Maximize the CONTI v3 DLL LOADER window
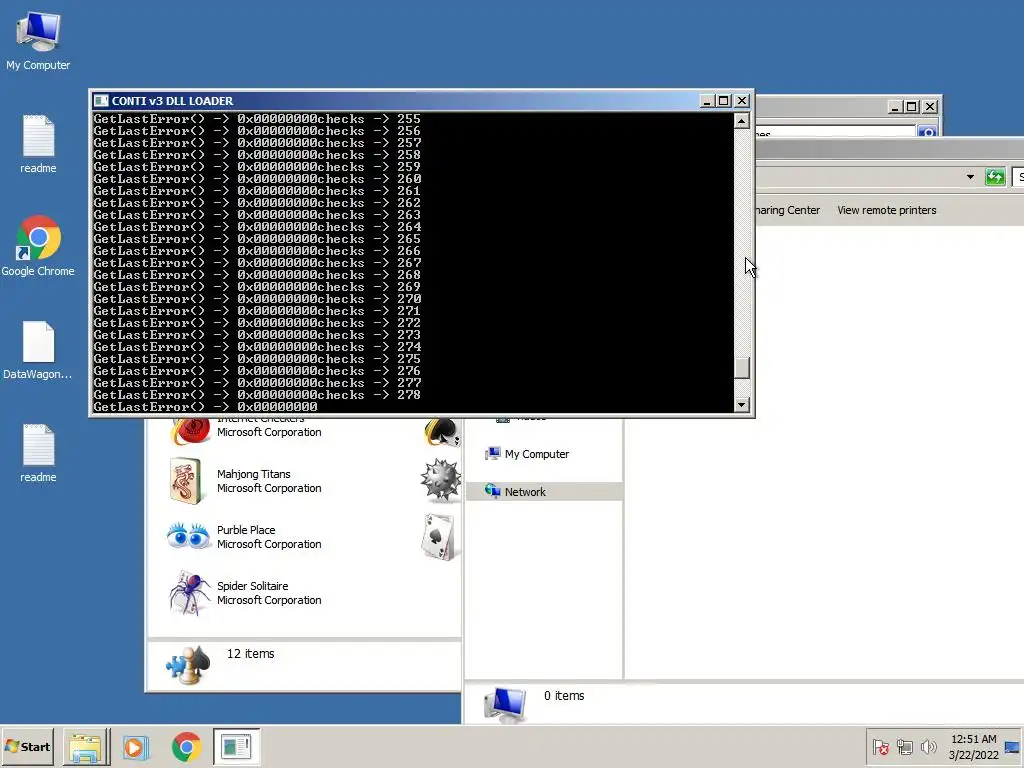Screen dimensions: 1024x768 [x=724, y=101]
